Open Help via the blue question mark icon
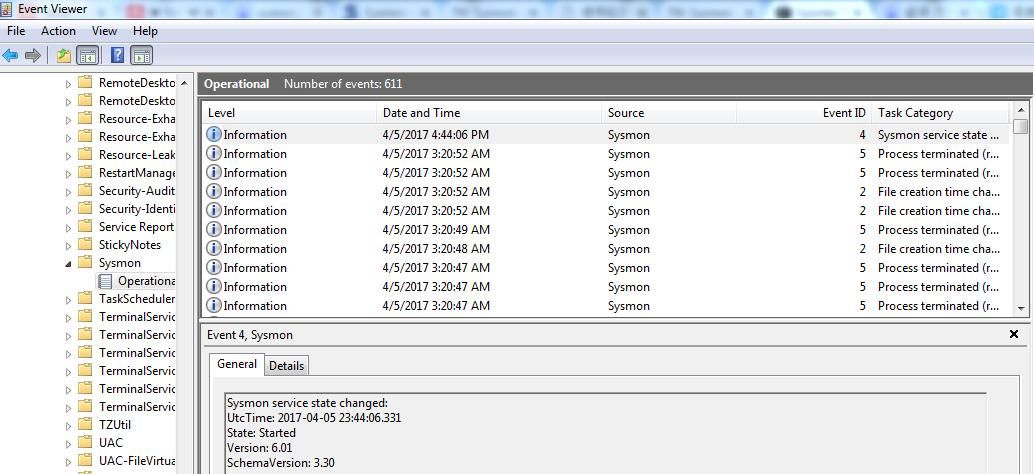The width and height of the screenshot is (1034, 474). (117, 55)
